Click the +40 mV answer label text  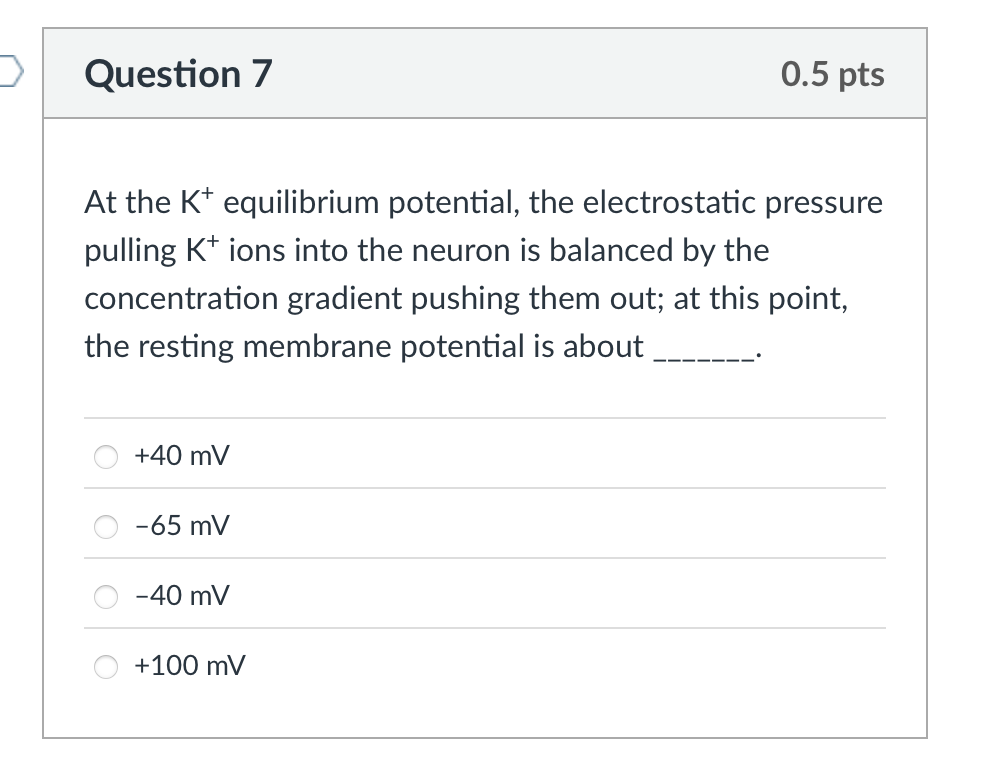point(180,455)
